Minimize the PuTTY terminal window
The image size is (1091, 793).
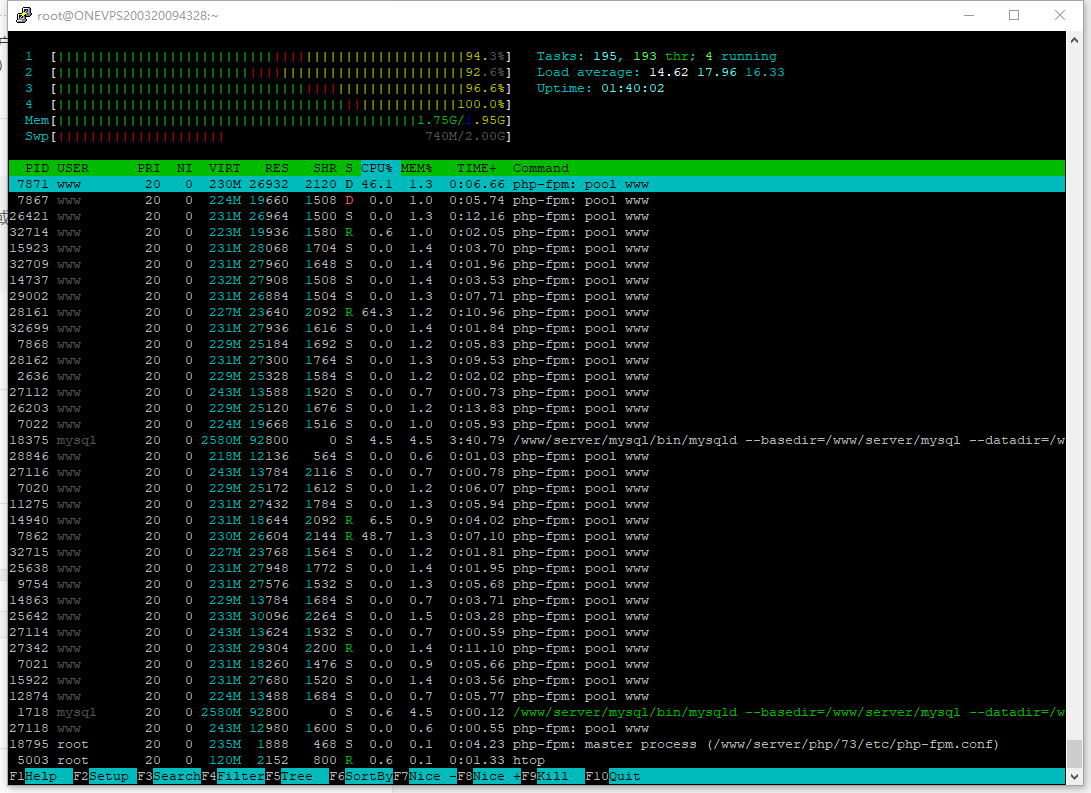coord(969,15)
